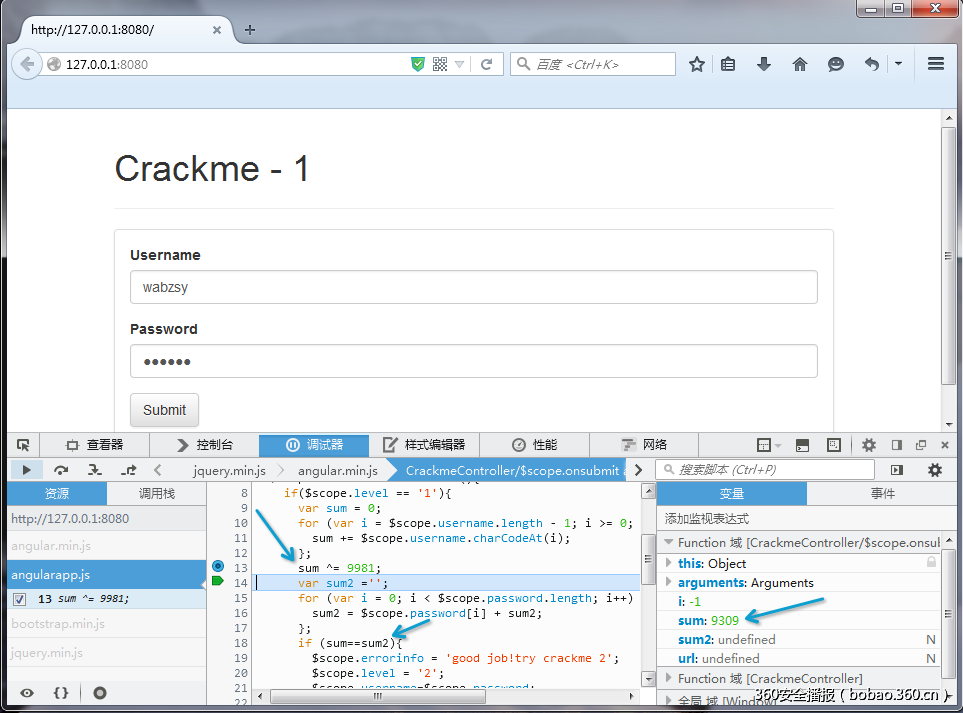The image size is (963, 713).
Task: Click the Step Over debugger icon
Action: (61, 469)
